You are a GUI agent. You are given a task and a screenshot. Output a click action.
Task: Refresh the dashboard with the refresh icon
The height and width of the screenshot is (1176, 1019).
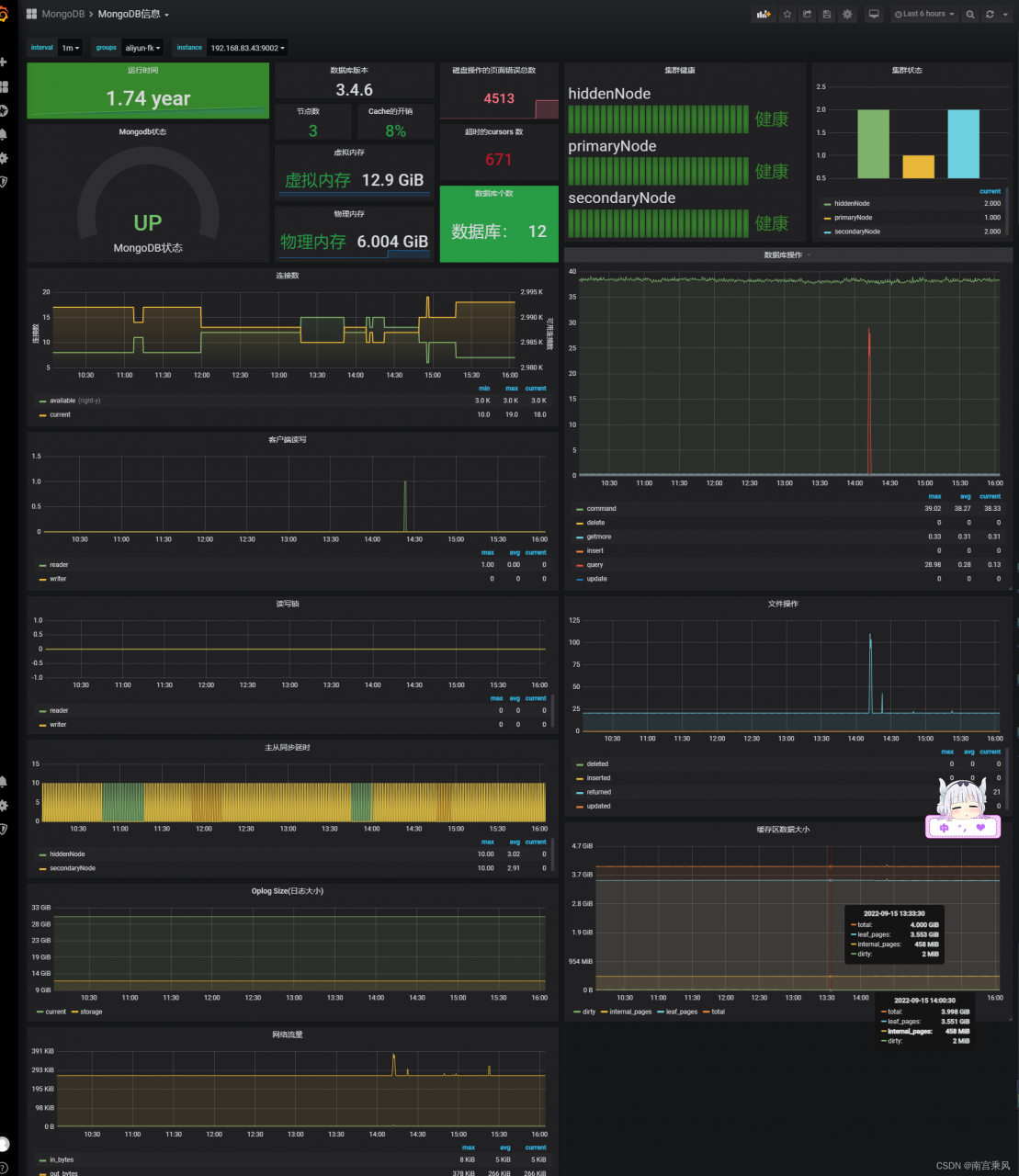[x=990, y=15]
